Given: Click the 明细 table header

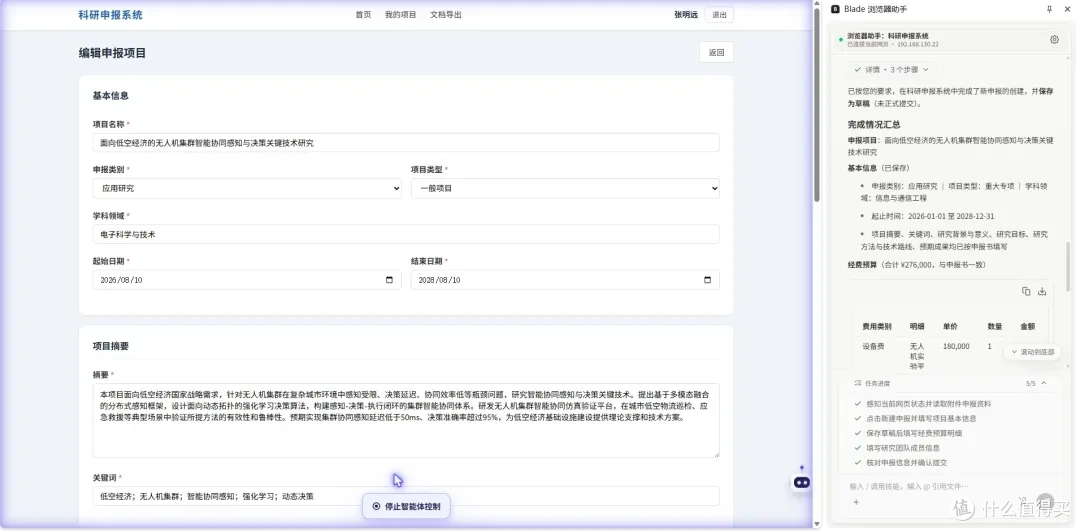Looking at the screenshot, I should click(x=917, y=326).
